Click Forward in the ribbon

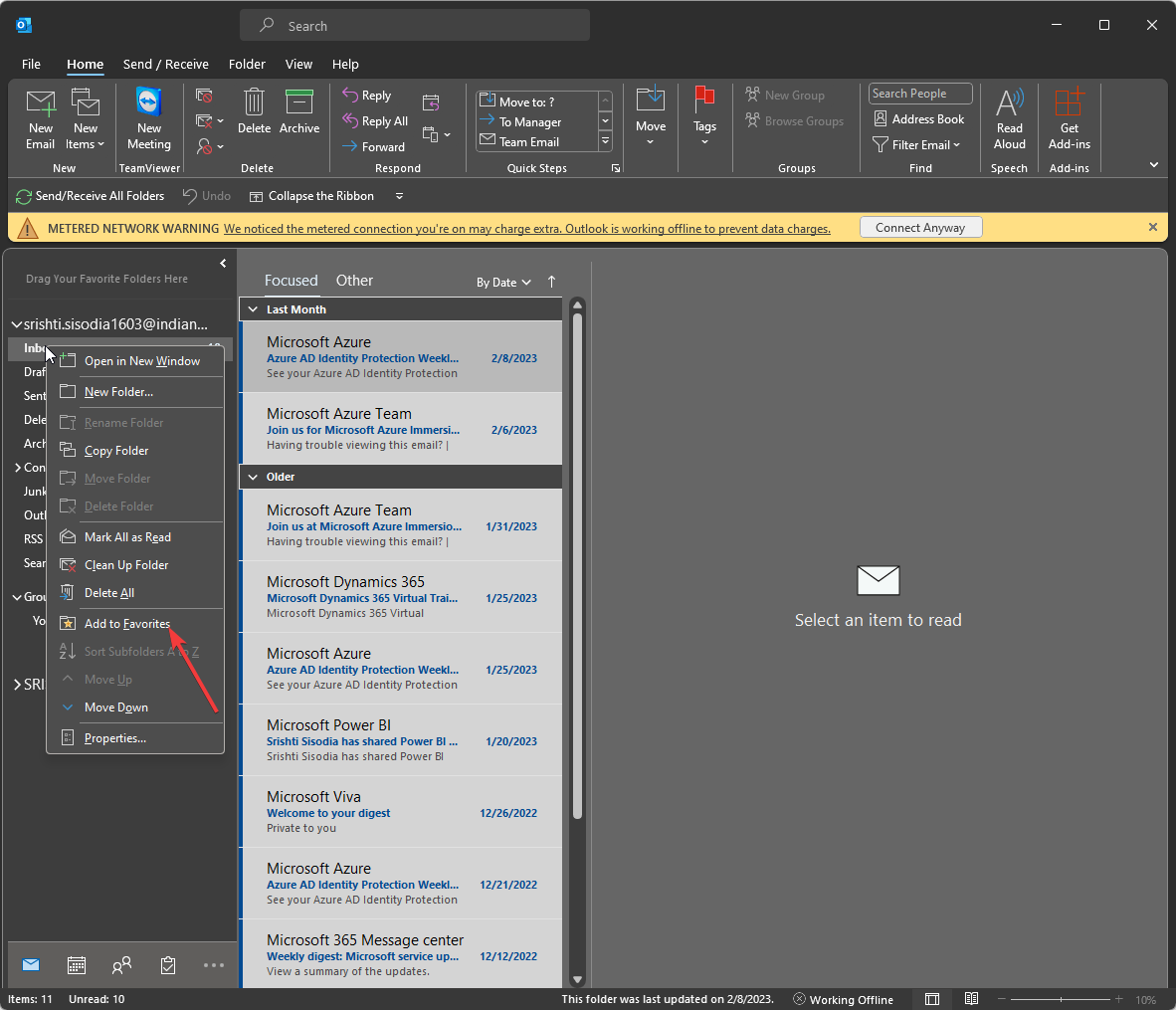tap(373, 146)
